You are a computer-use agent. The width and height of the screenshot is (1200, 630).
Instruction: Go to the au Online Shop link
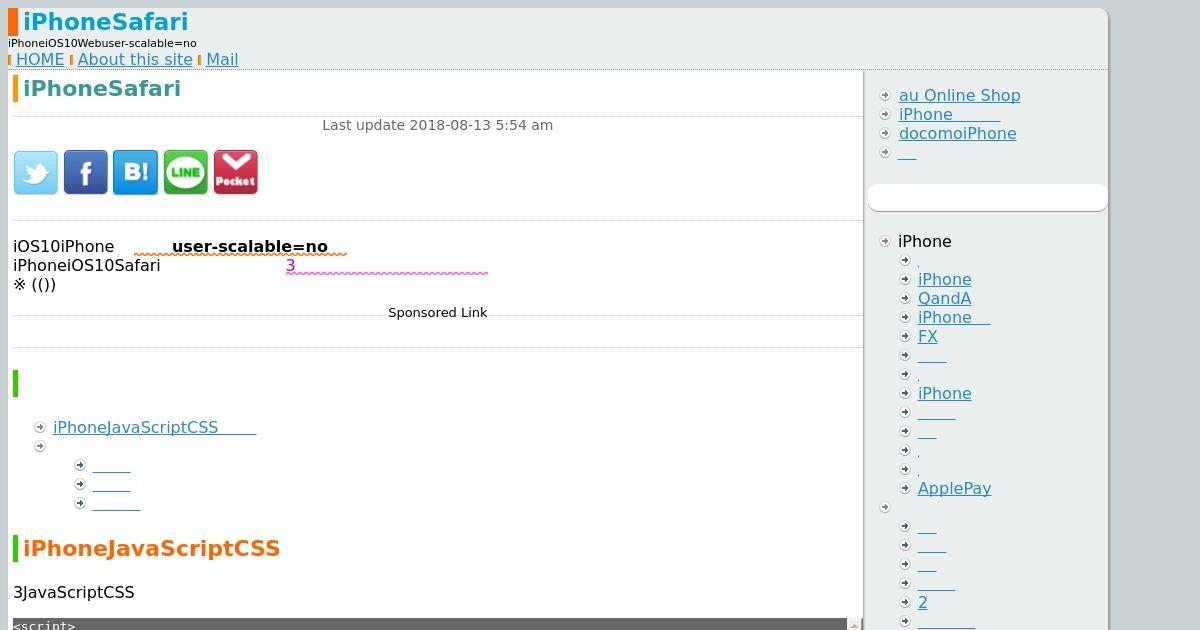click(x=959, y=96)
